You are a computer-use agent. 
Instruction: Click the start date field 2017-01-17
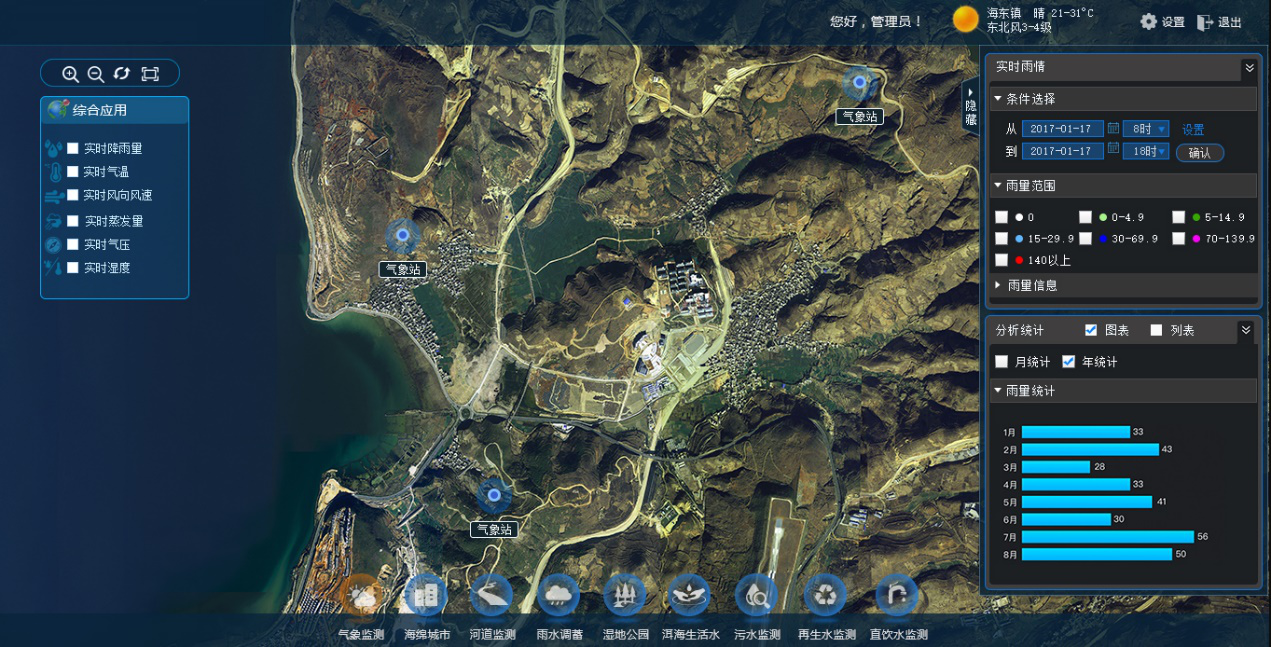coord(1062,129)
